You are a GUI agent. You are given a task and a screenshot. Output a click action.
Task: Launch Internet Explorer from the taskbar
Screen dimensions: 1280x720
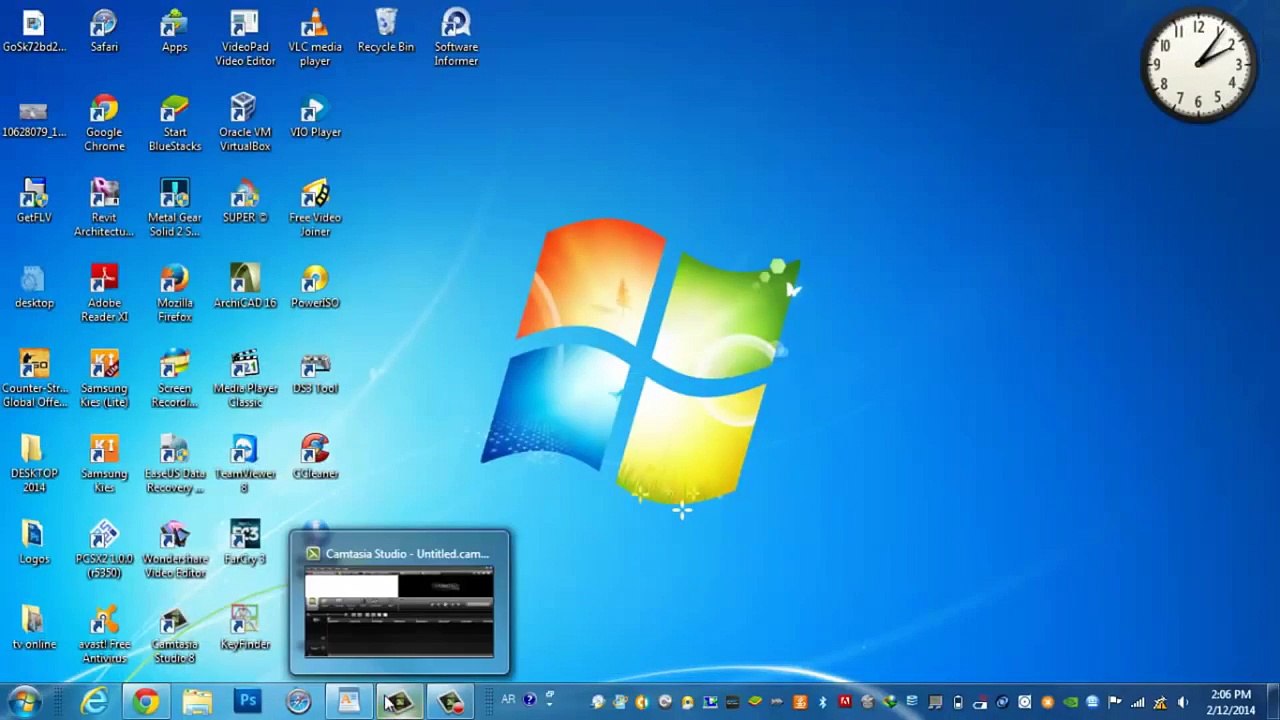coord(95,702)
